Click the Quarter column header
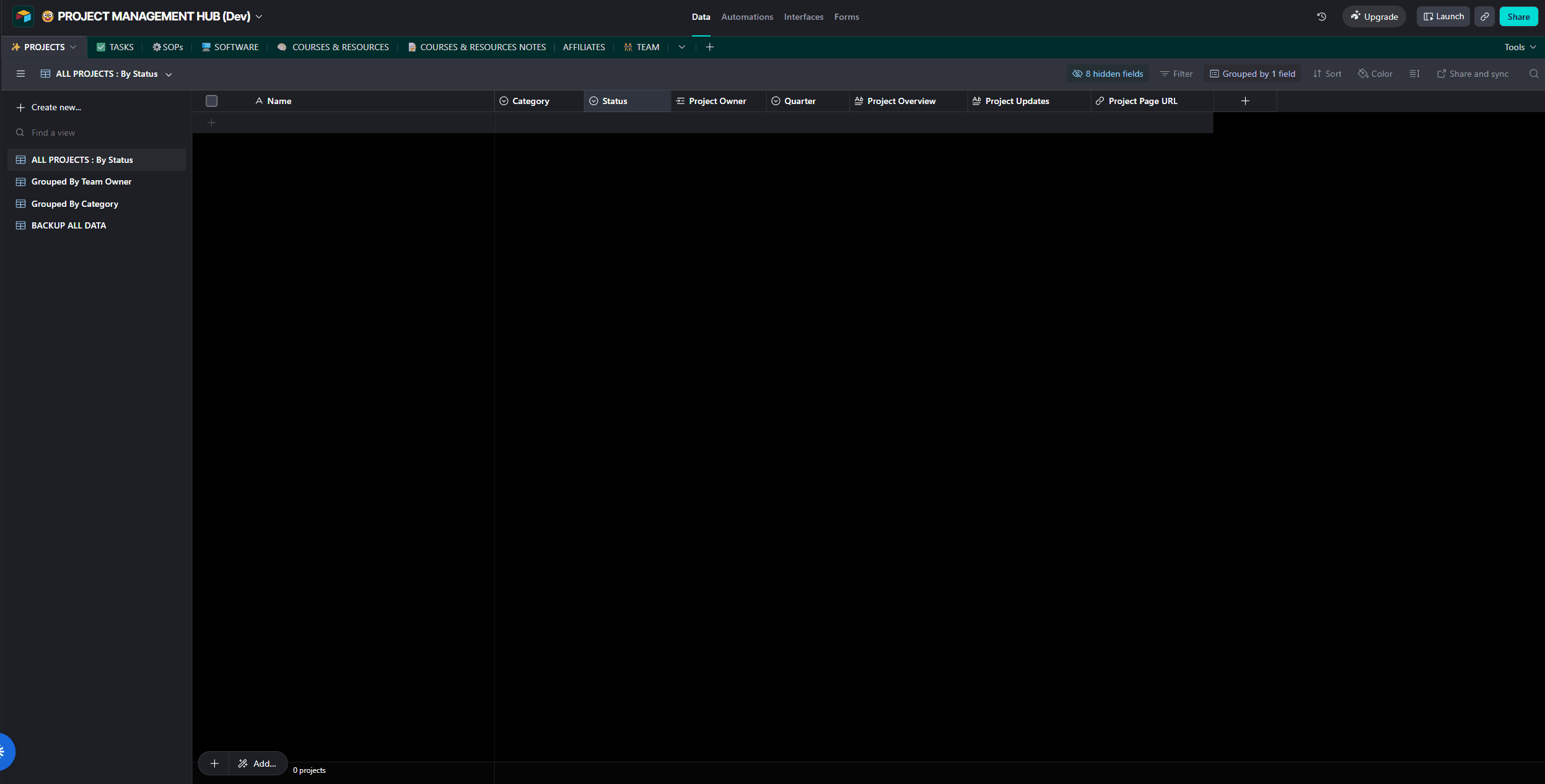This screenshot has width=1545, height=784. (x=808, y=101)
